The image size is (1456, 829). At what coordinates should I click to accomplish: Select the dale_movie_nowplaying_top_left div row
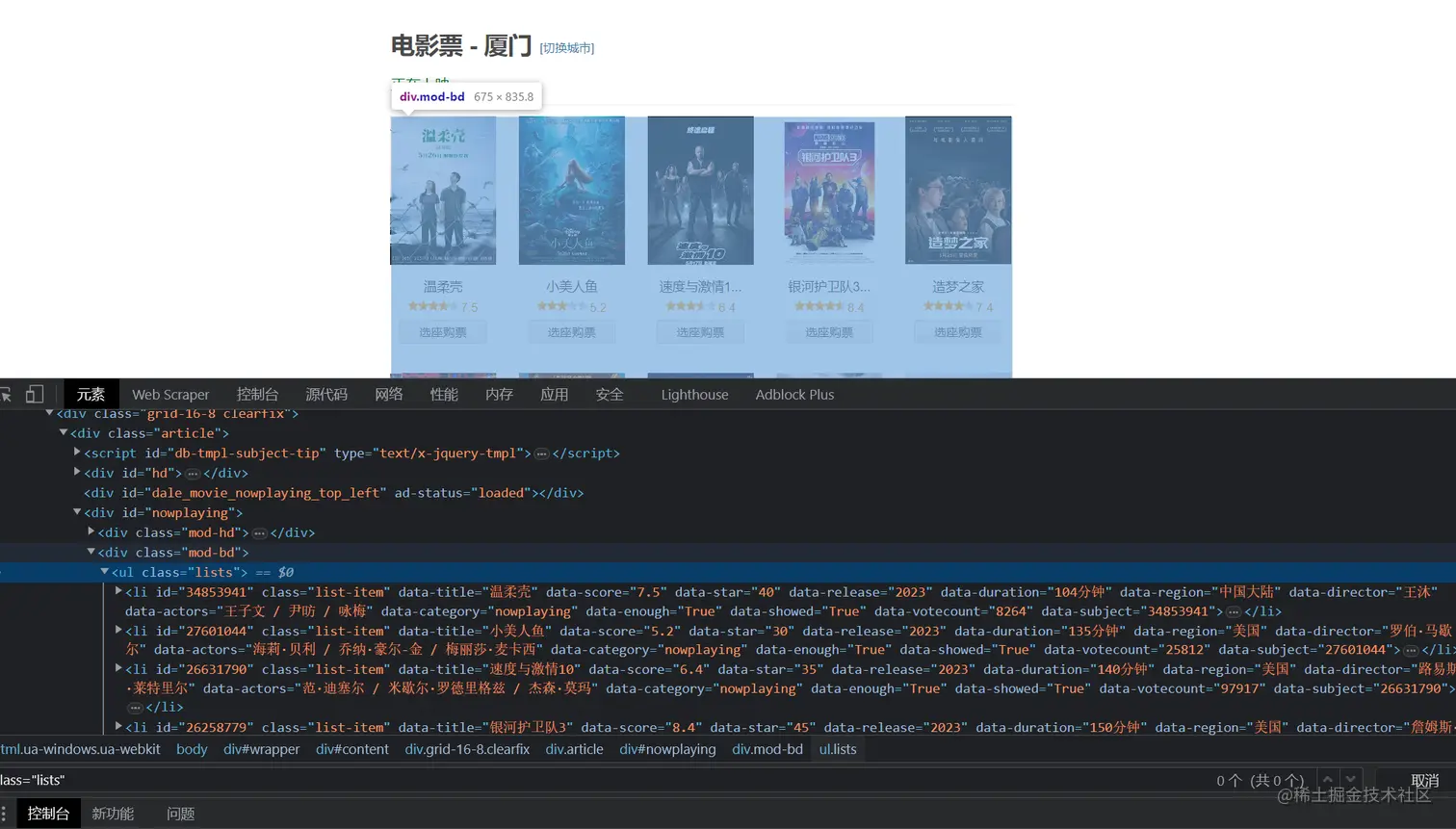coord(728,492)
